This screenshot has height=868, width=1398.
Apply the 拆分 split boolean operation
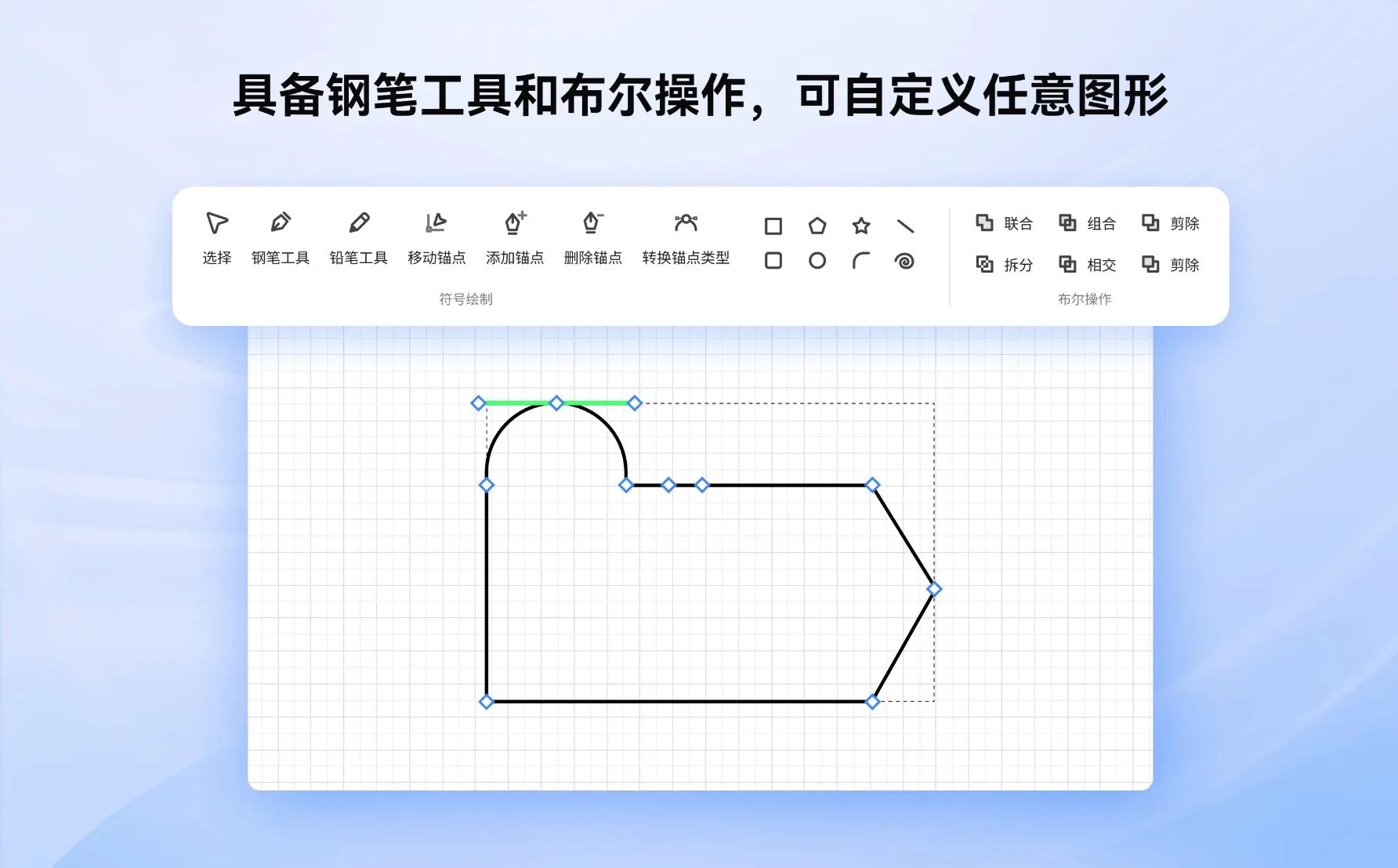pyautogui.click(x=1005, y=265)
